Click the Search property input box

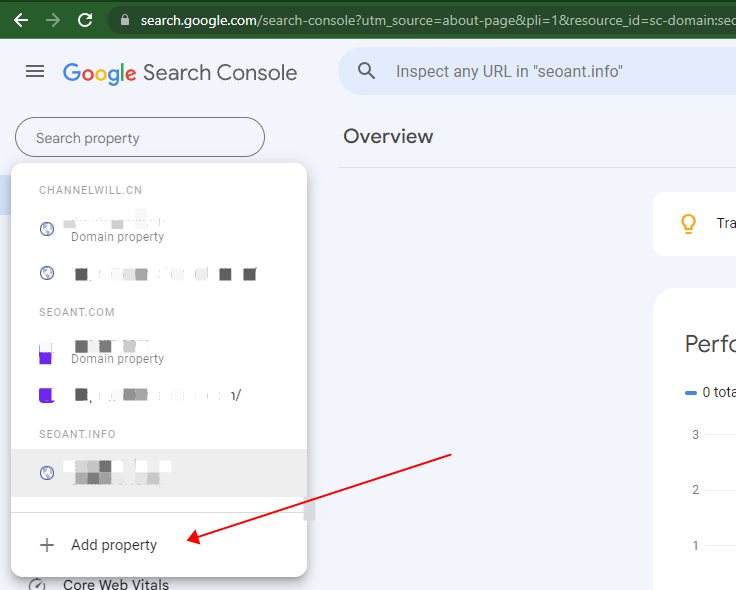(x=140, y=138)
